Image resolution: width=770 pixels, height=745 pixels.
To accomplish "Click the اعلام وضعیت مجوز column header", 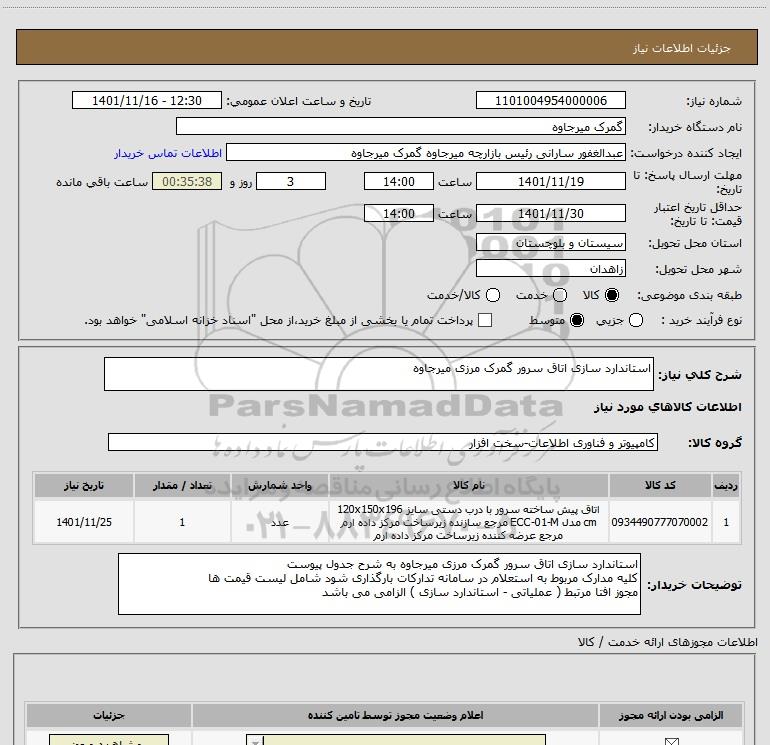I will pos(395,716).
